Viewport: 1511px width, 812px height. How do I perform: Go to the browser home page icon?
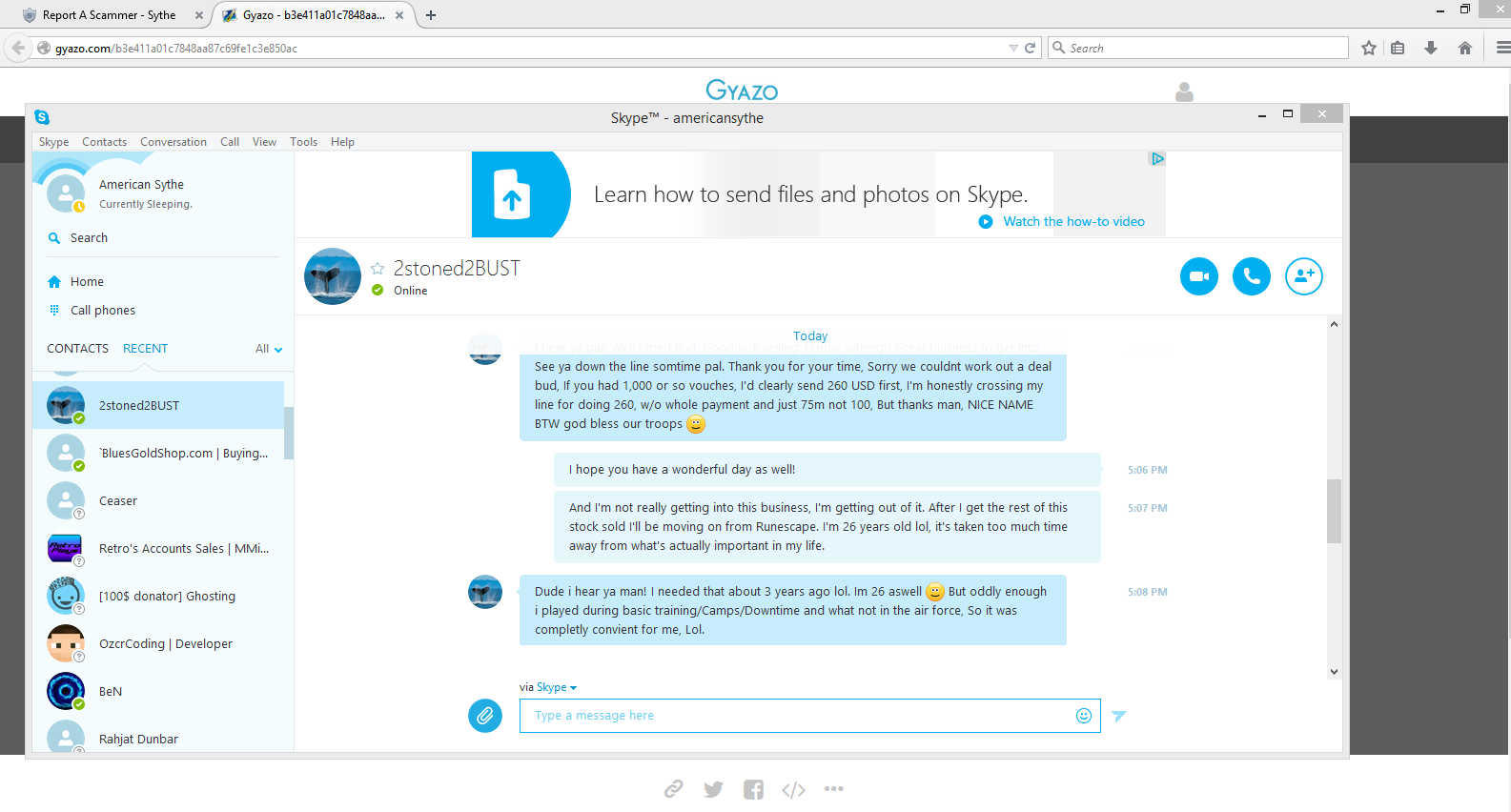1465,48
